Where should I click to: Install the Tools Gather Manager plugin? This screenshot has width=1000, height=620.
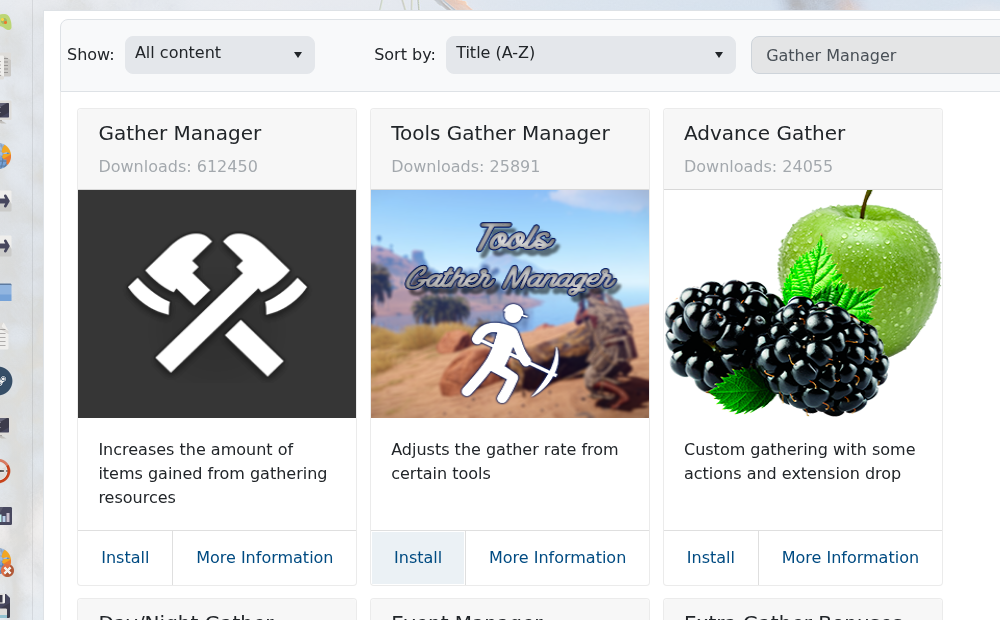418,557
